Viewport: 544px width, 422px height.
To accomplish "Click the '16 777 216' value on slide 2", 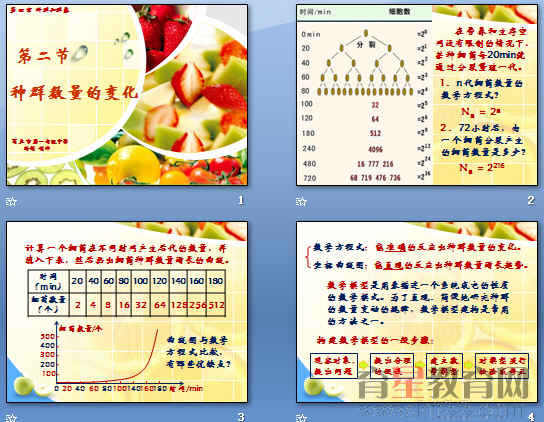I will tap(375, 164).
